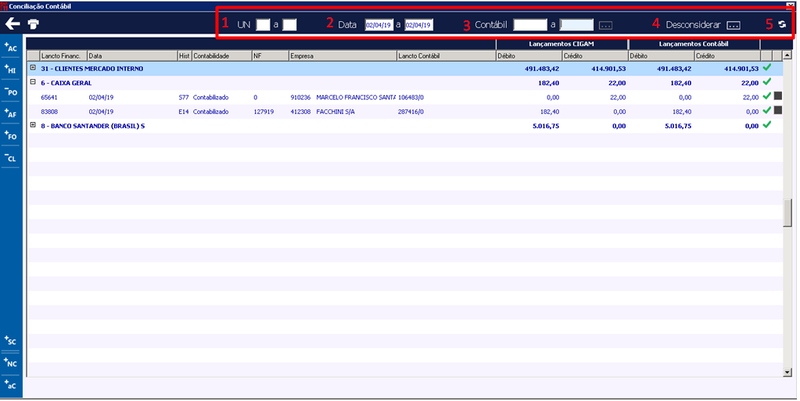Click the back arrow icon

12,23
